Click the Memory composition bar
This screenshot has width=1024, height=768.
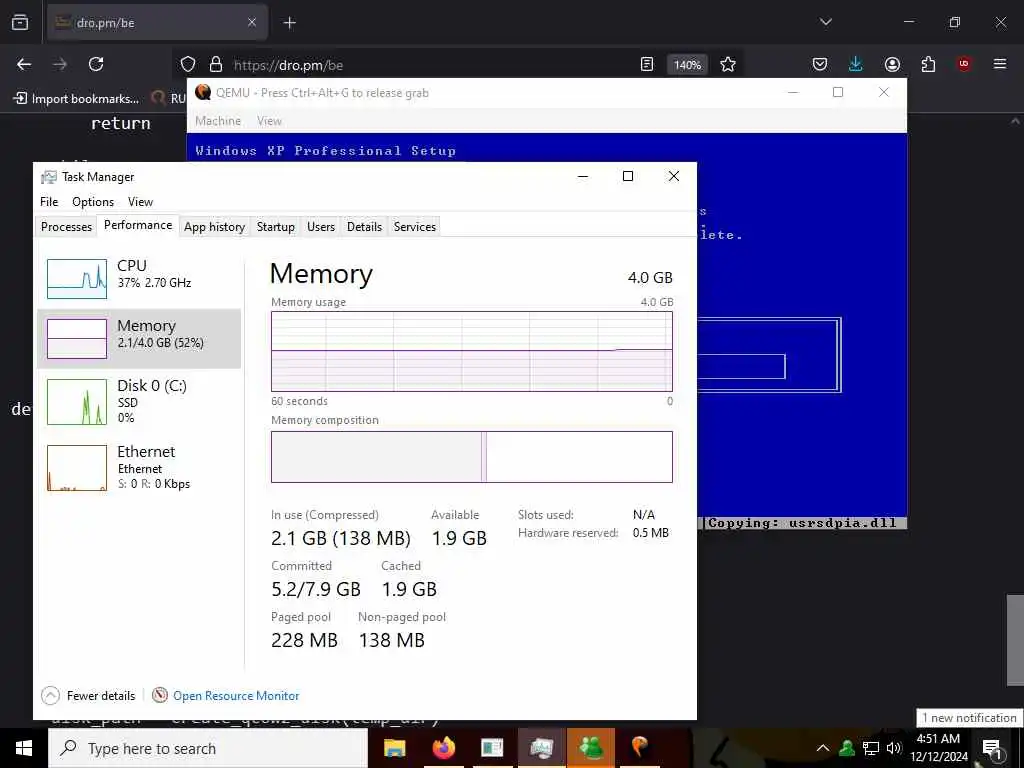pos(472,456)
